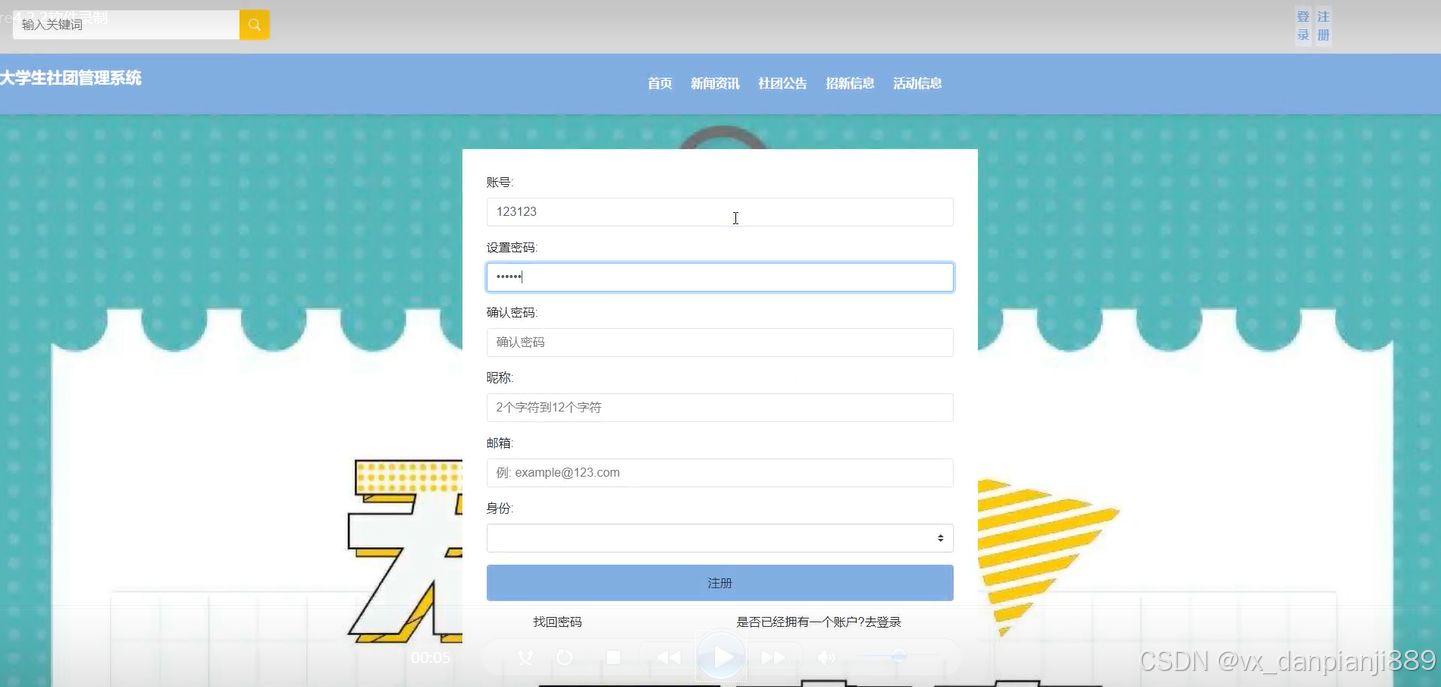Open 招新信息 navigation item

850,84
